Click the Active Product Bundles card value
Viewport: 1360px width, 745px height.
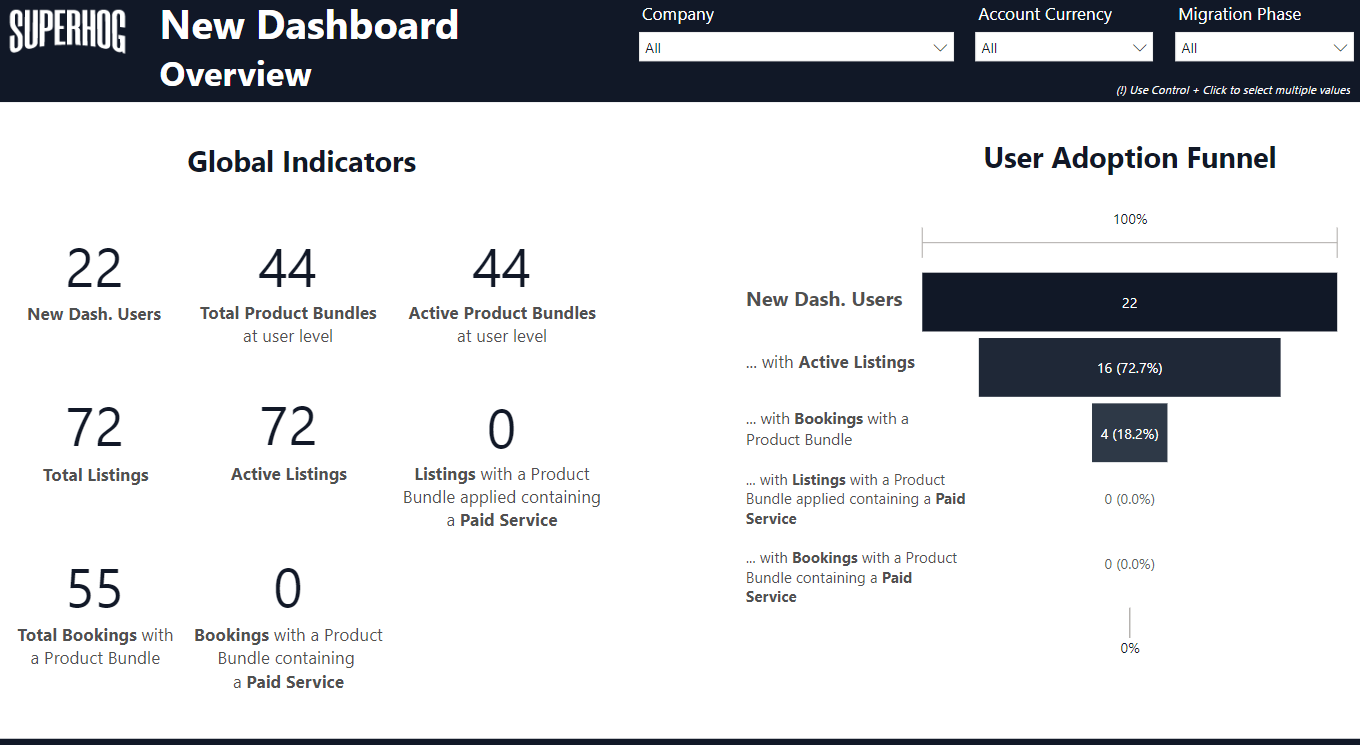pyautogui.click(x=501, y=269)
